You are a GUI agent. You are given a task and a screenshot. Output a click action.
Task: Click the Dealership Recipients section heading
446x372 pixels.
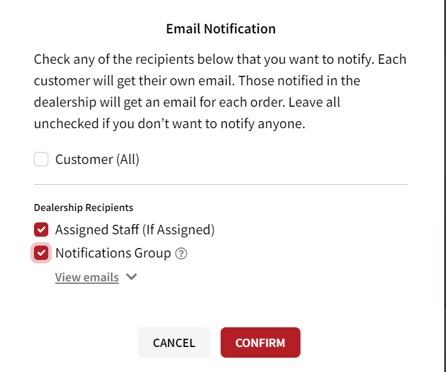(83, 208)
